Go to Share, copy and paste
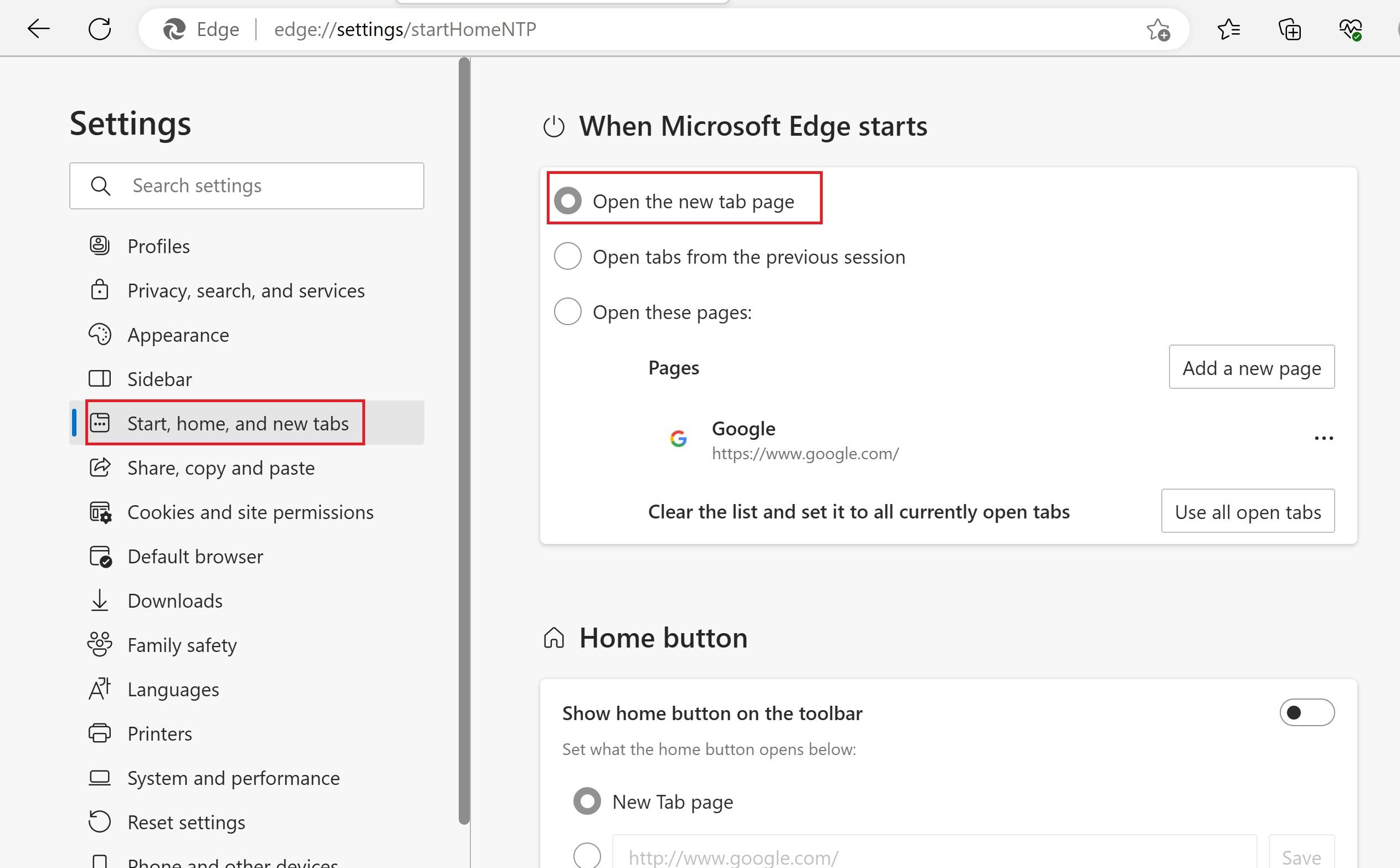 coord(247,468)
